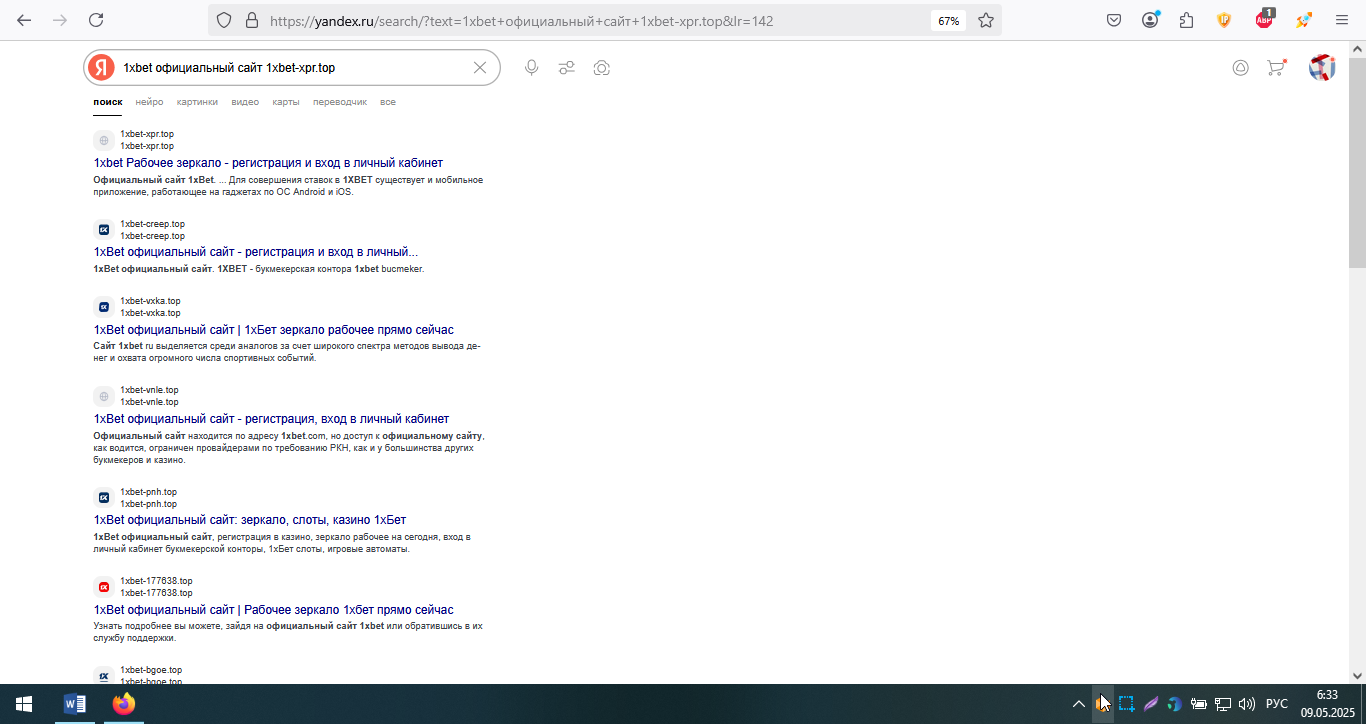Open the taskbar clock and calendar
The image size is (1366, 724).
1327,704
